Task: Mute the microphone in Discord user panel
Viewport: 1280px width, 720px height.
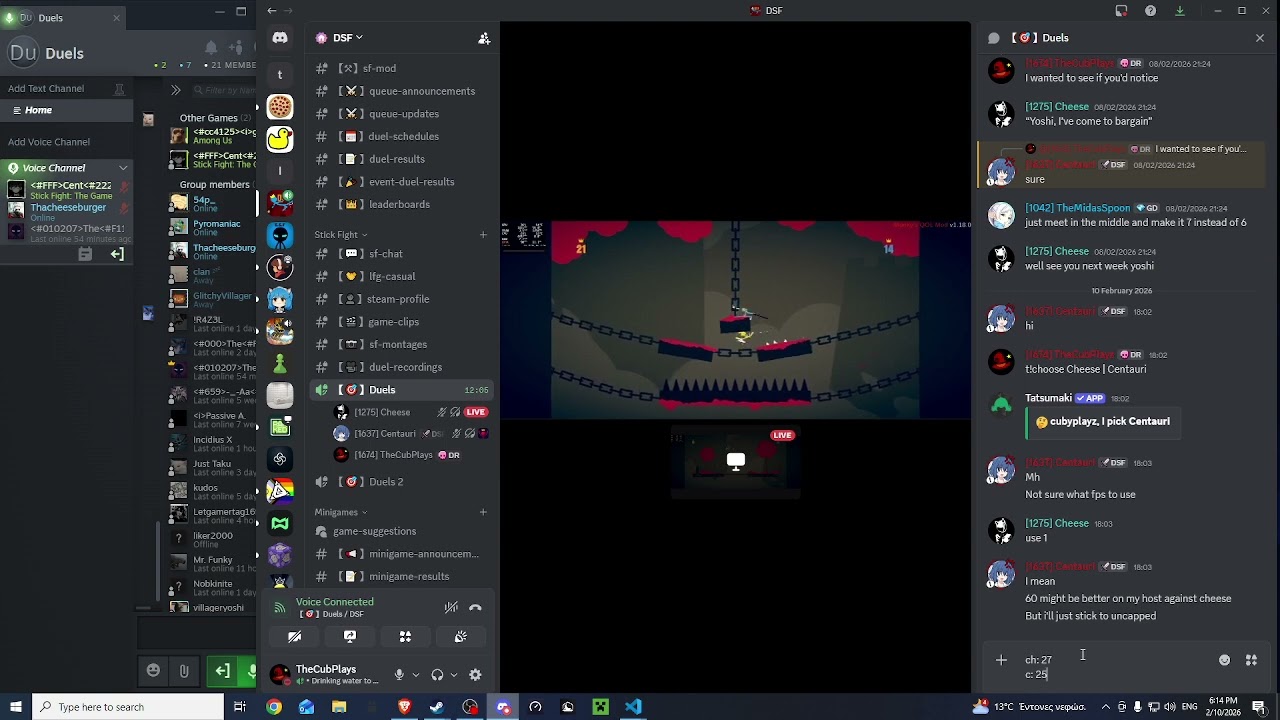Action: (x=399, y=675)
